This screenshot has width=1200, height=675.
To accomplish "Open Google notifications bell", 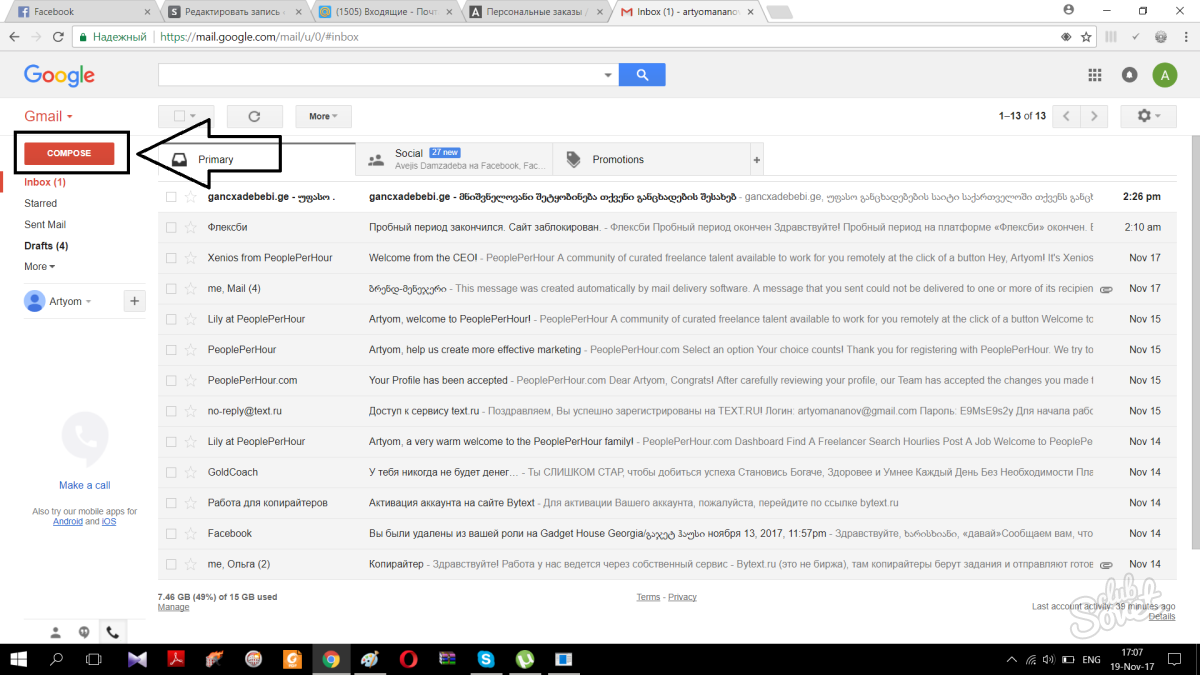I will point(1130,75).
